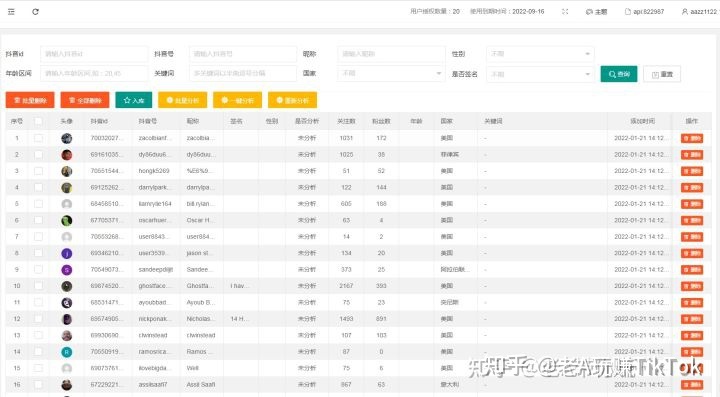
Task: Delete row 12 nickponak with its delete button
Action: pos(692,319)
